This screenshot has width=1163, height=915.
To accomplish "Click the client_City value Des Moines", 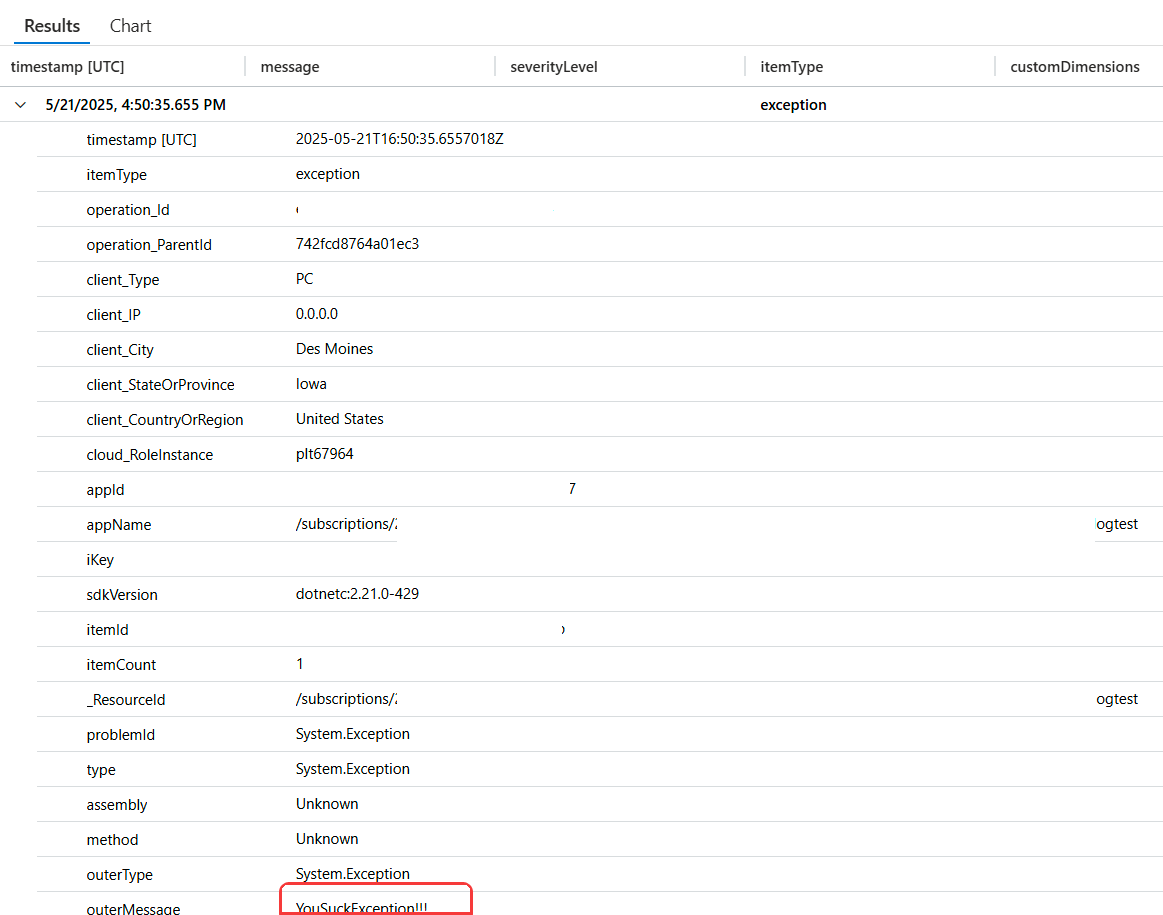I will 334,349.
